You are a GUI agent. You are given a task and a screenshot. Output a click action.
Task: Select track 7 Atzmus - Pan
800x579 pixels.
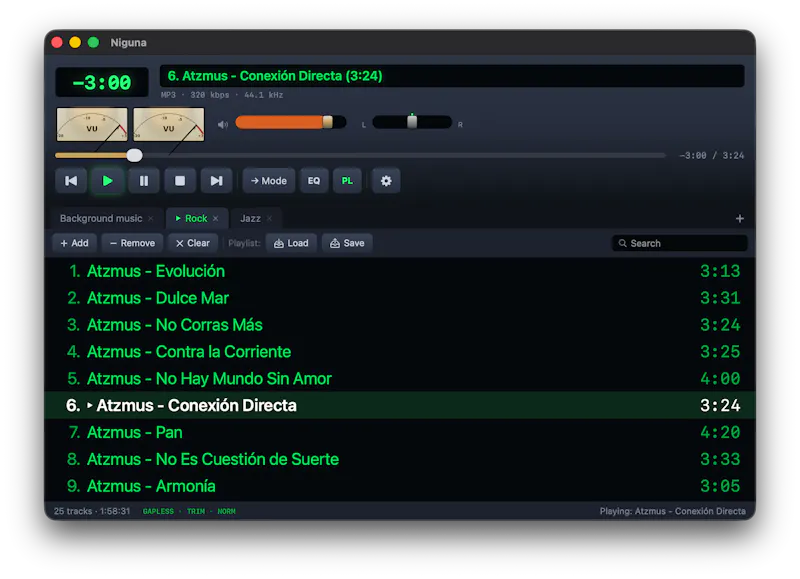pos(400,433)
